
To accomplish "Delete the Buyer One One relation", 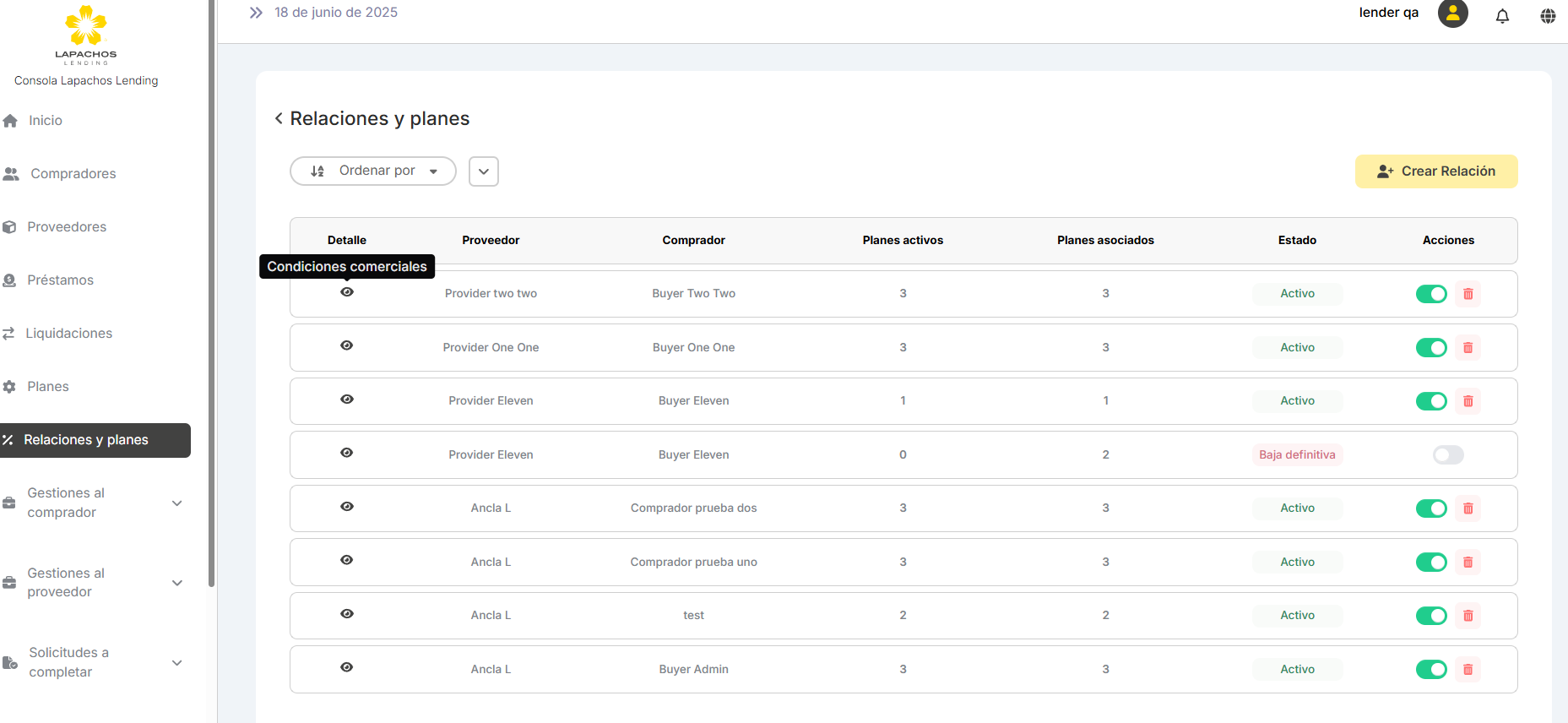I will (1468, 347).
